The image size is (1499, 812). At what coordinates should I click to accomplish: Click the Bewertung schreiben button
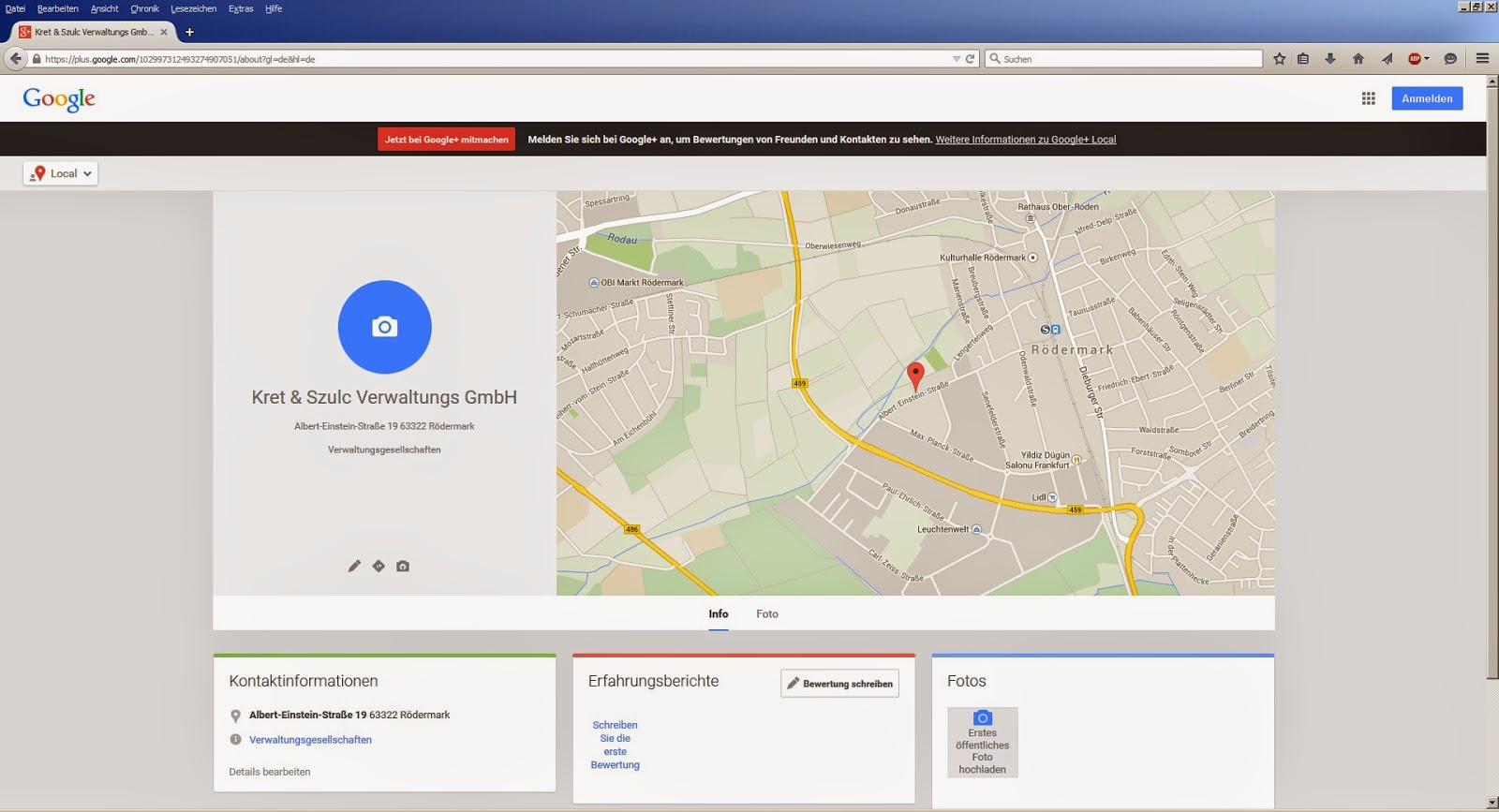click(839, 684)
